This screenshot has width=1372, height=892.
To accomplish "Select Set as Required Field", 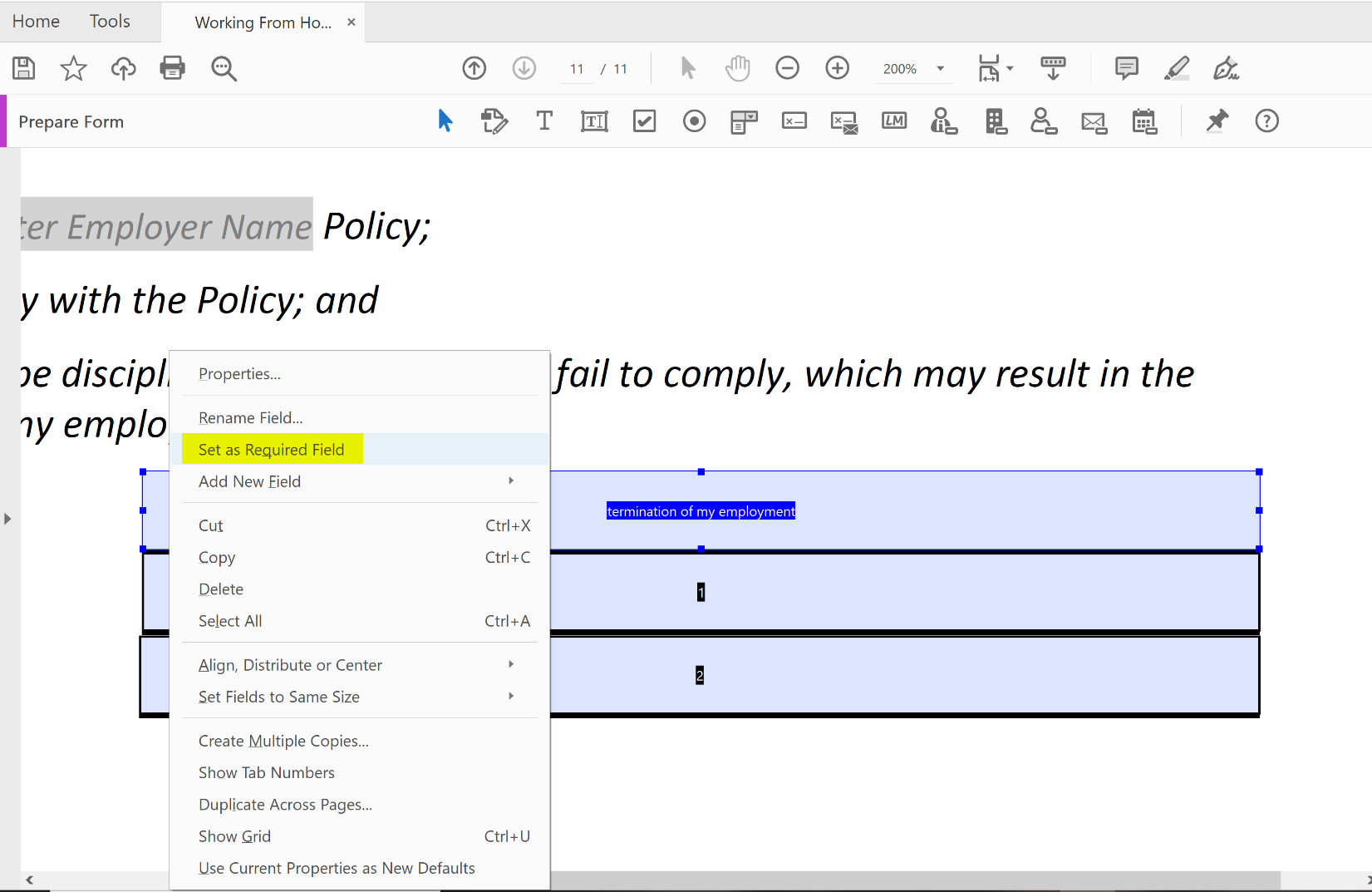I will [360, 450].
